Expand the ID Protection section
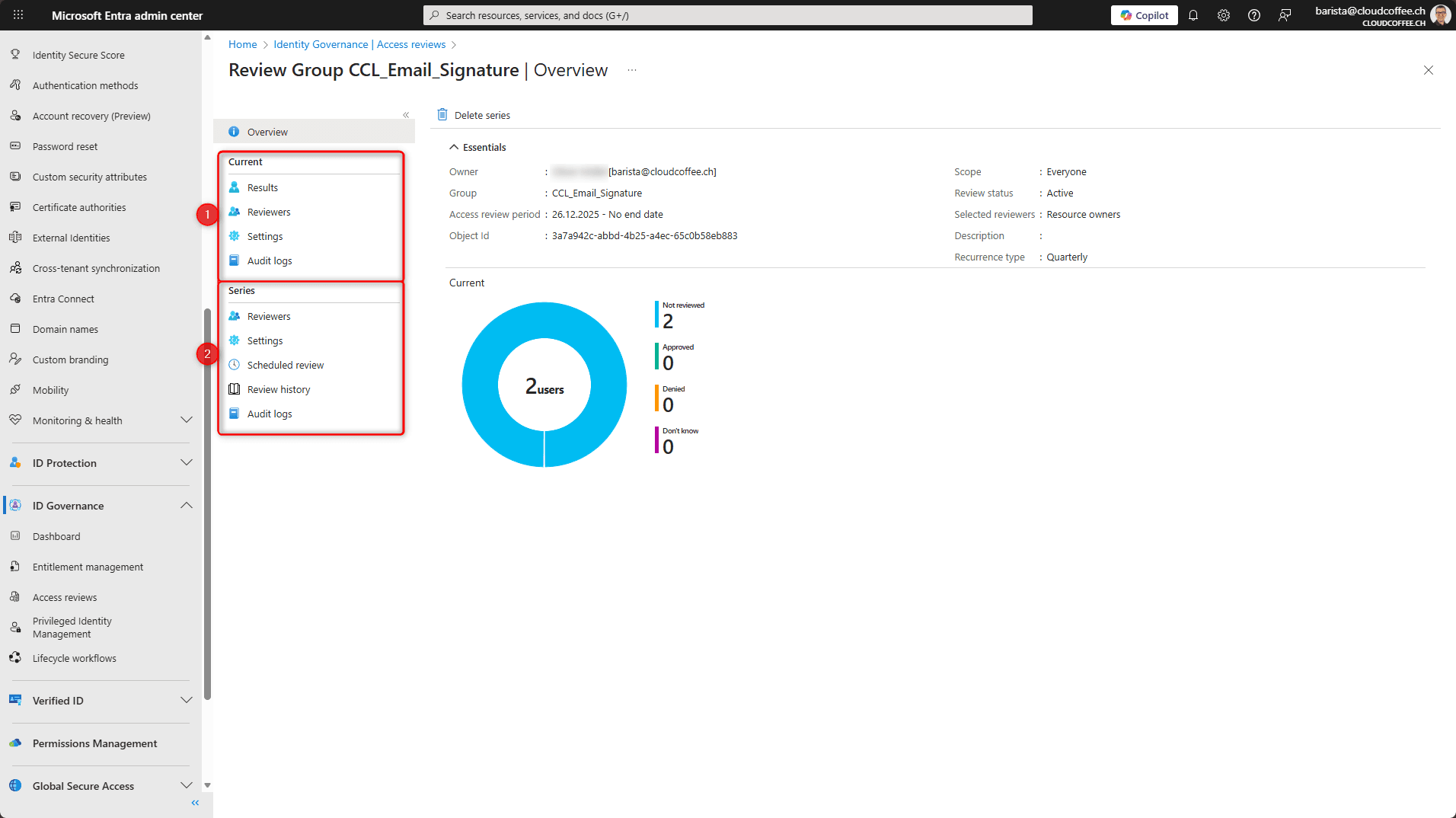This screenshot has height=818, width=1456. click(186, 463)
